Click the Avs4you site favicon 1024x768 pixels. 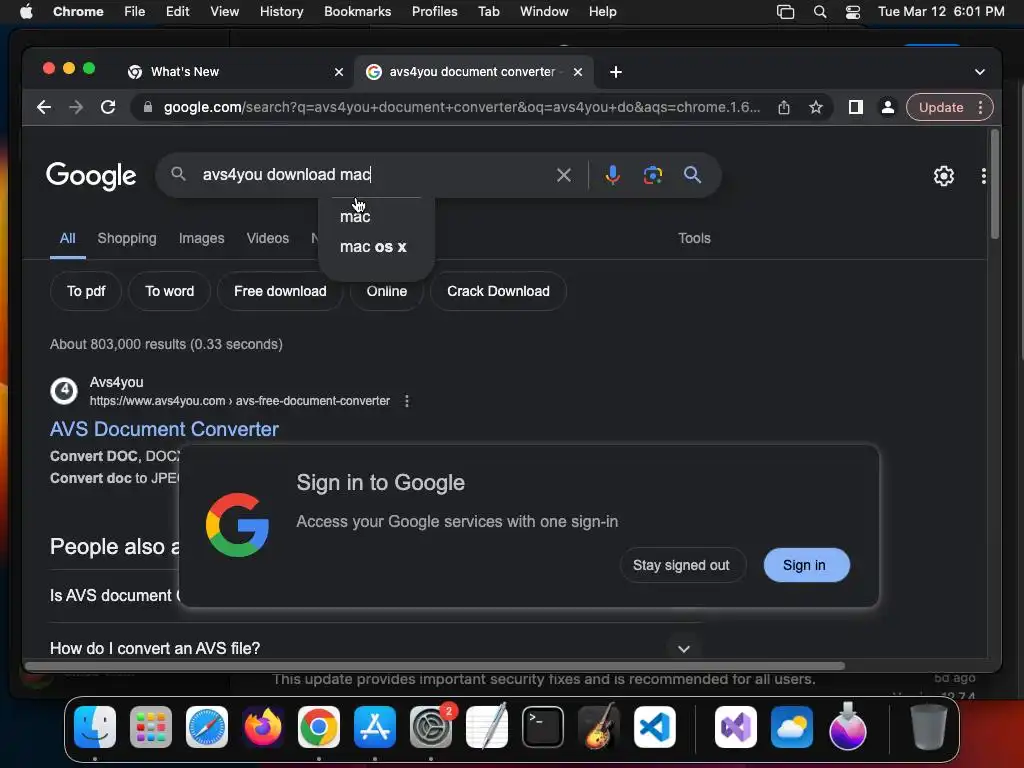pyautogui.click(x=64, y=391)
